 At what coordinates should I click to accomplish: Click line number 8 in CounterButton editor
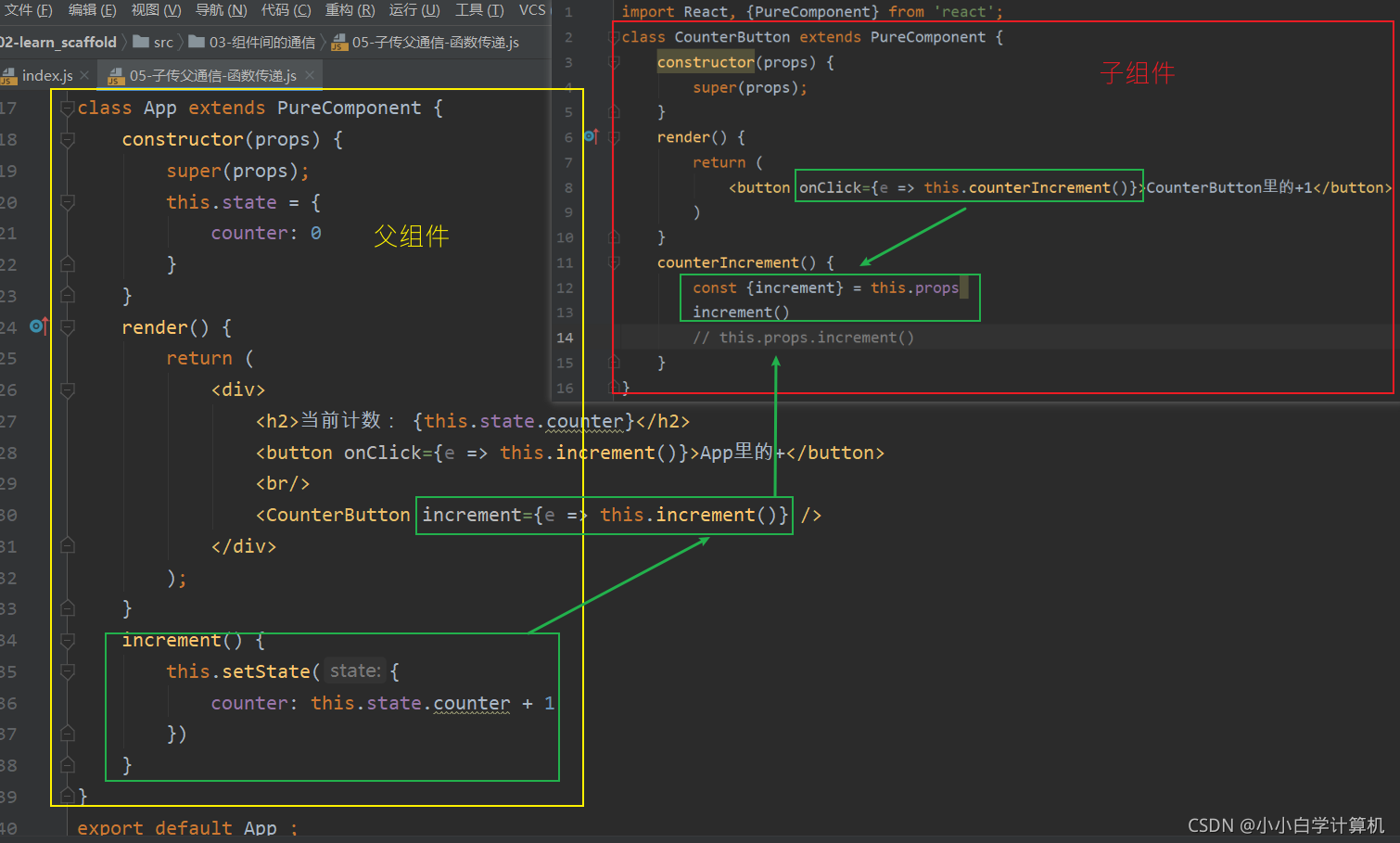[568, 187]
